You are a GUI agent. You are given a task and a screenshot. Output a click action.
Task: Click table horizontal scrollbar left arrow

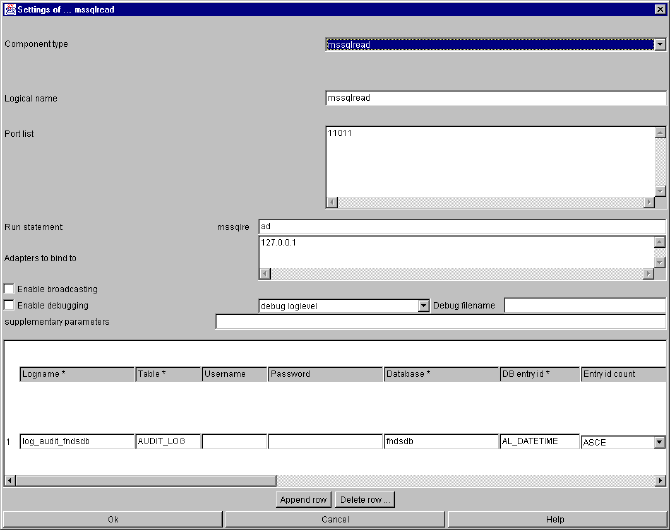(10, 480)
